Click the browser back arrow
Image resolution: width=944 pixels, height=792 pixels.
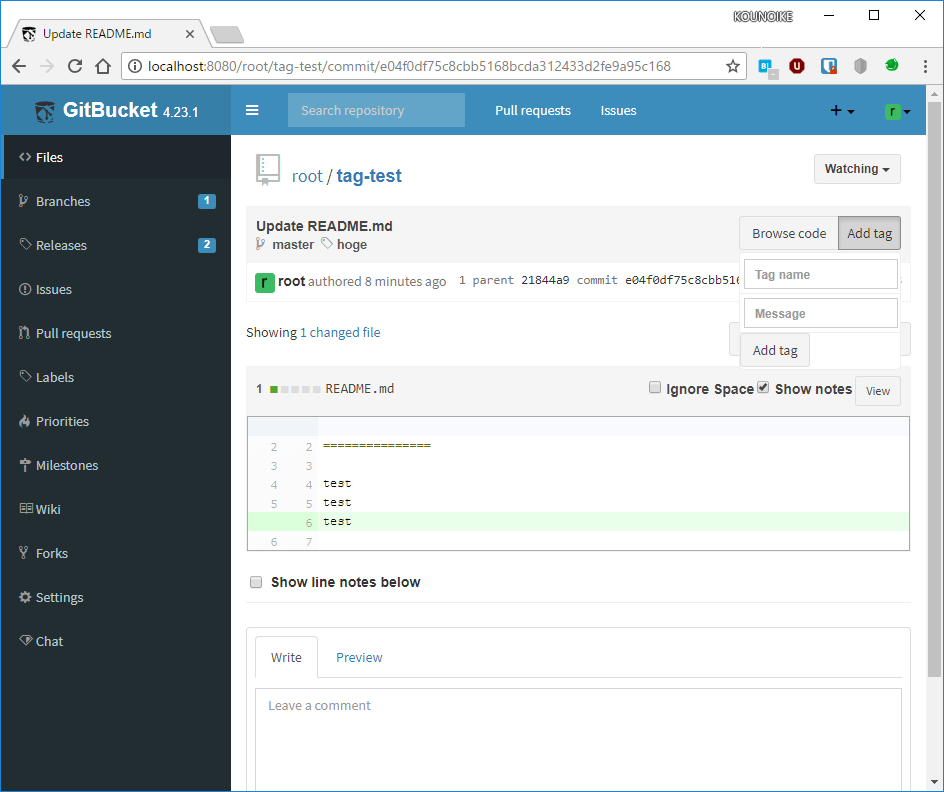click(x=19, y=66)
